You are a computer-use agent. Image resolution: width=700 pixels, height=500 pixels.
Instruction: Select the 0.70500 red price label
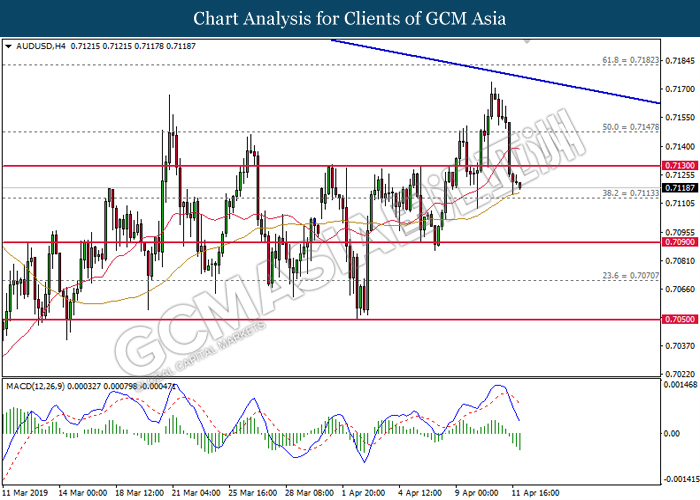pos(680,319)
